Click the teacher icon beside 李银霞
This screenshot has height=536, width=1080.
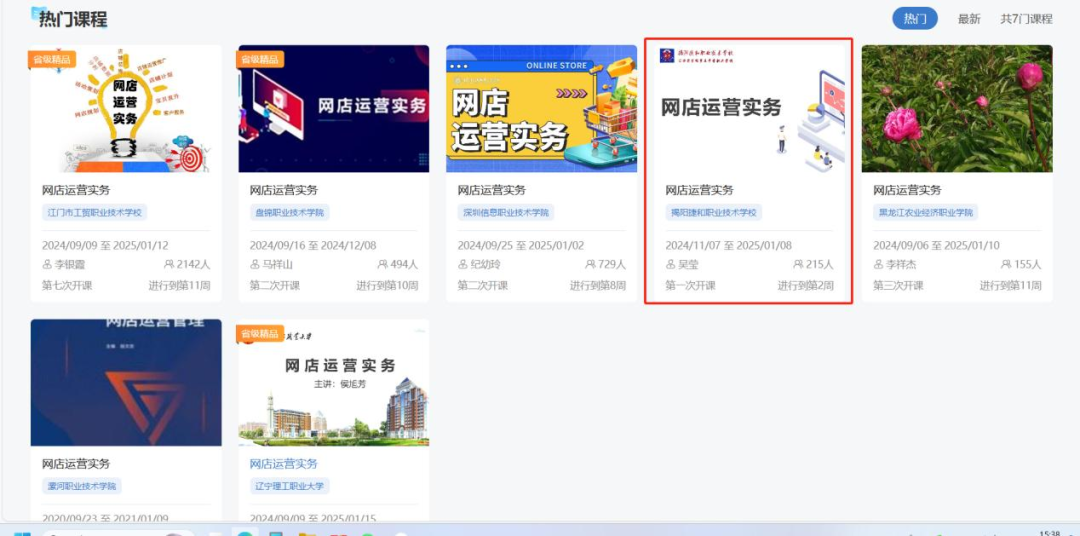point(47,265)
